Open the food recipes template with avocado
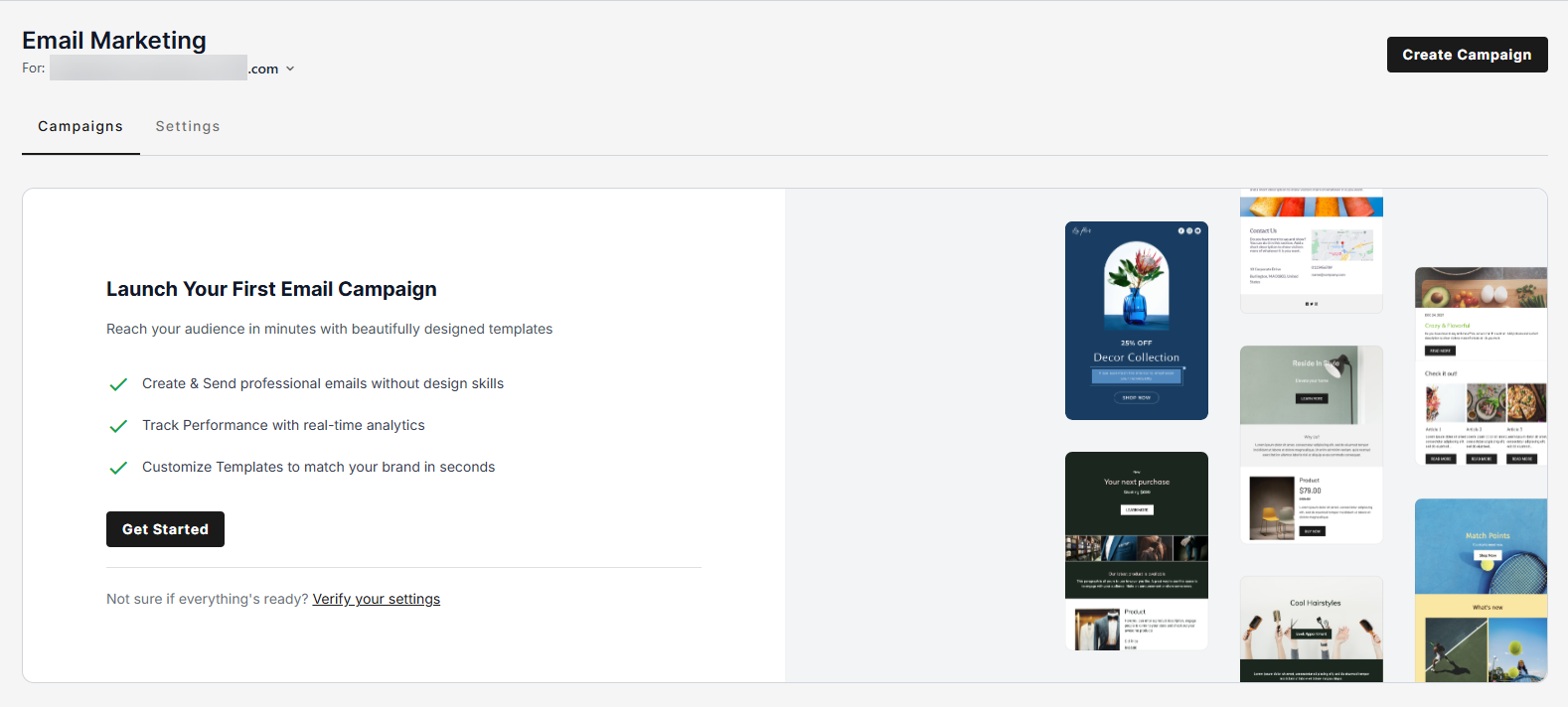1568x707 pixels. click(x=1481, y=366)
